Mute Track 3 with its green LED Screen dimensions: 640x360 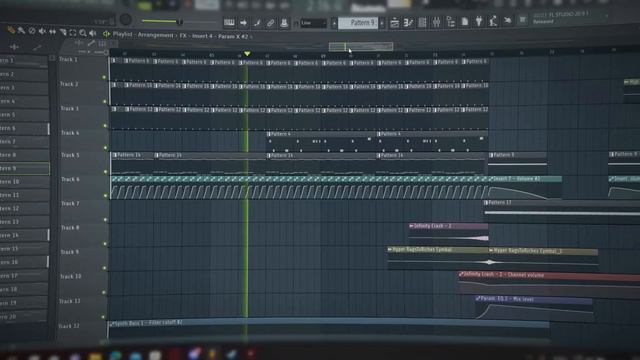[105, 126]
